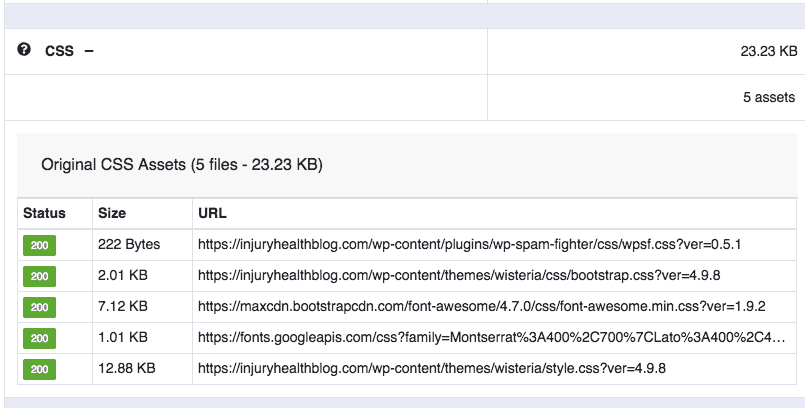This screenshot has height=408, width=805.
Task: Click the 200 status badge for font-awesome
Action: (x=41, y=306)
